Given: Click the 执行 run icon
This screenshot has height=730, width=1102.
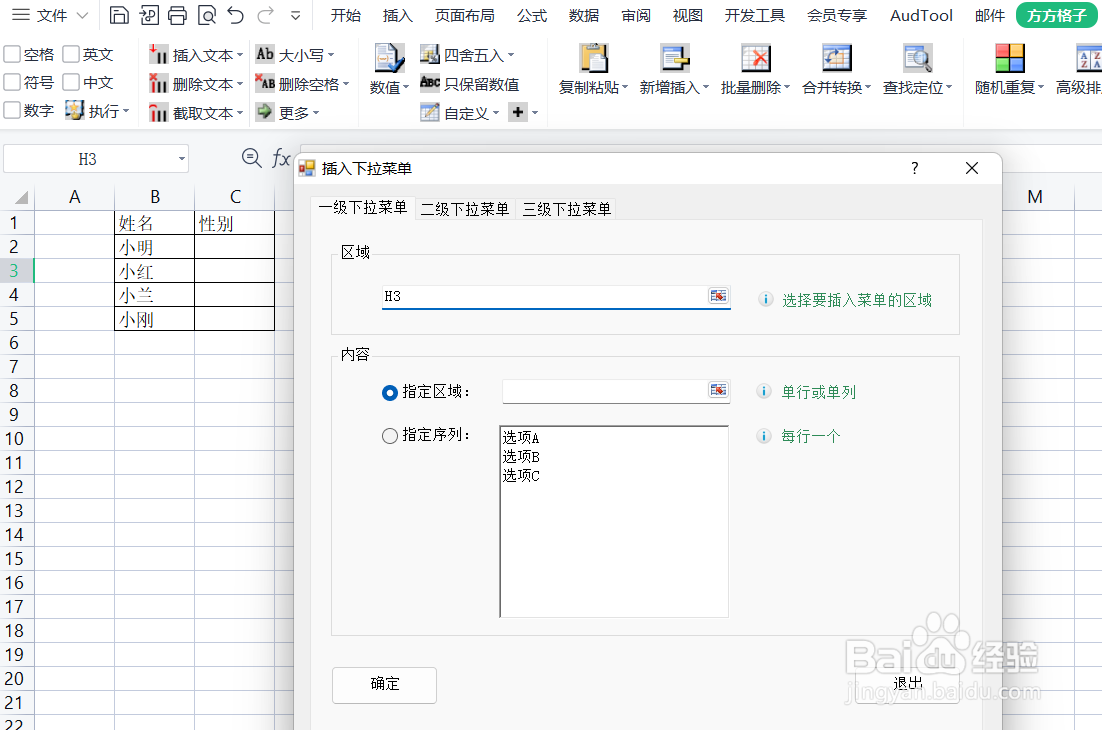Looking at the screenshot, I should click(74, 110).
